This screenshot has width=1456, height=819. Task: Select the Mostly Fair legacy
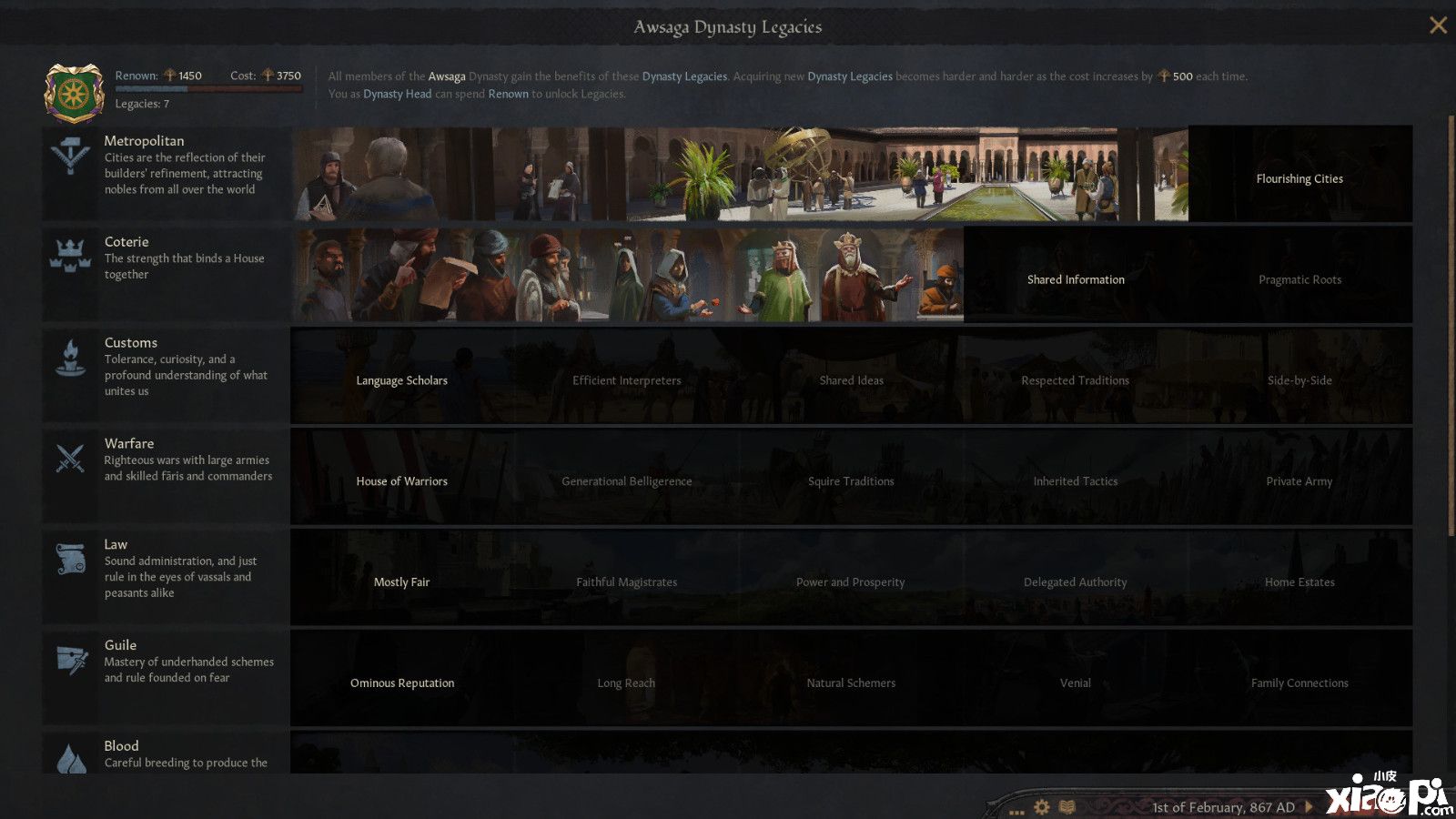(402, 578)
